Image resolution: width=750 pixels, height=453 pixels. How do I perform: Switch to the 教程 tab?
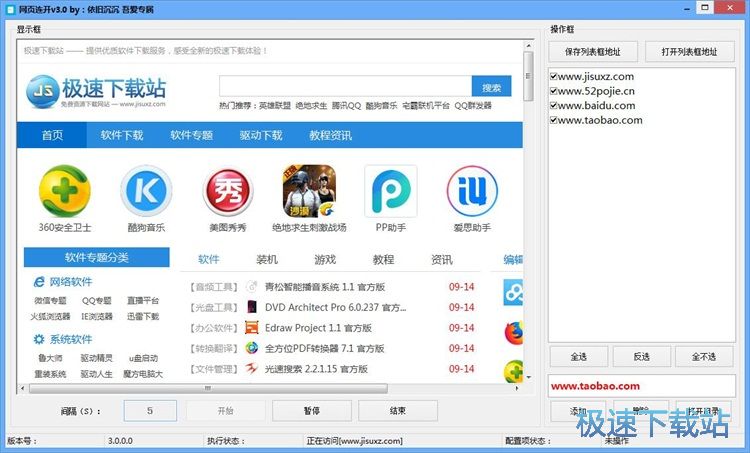pos(384,259)
